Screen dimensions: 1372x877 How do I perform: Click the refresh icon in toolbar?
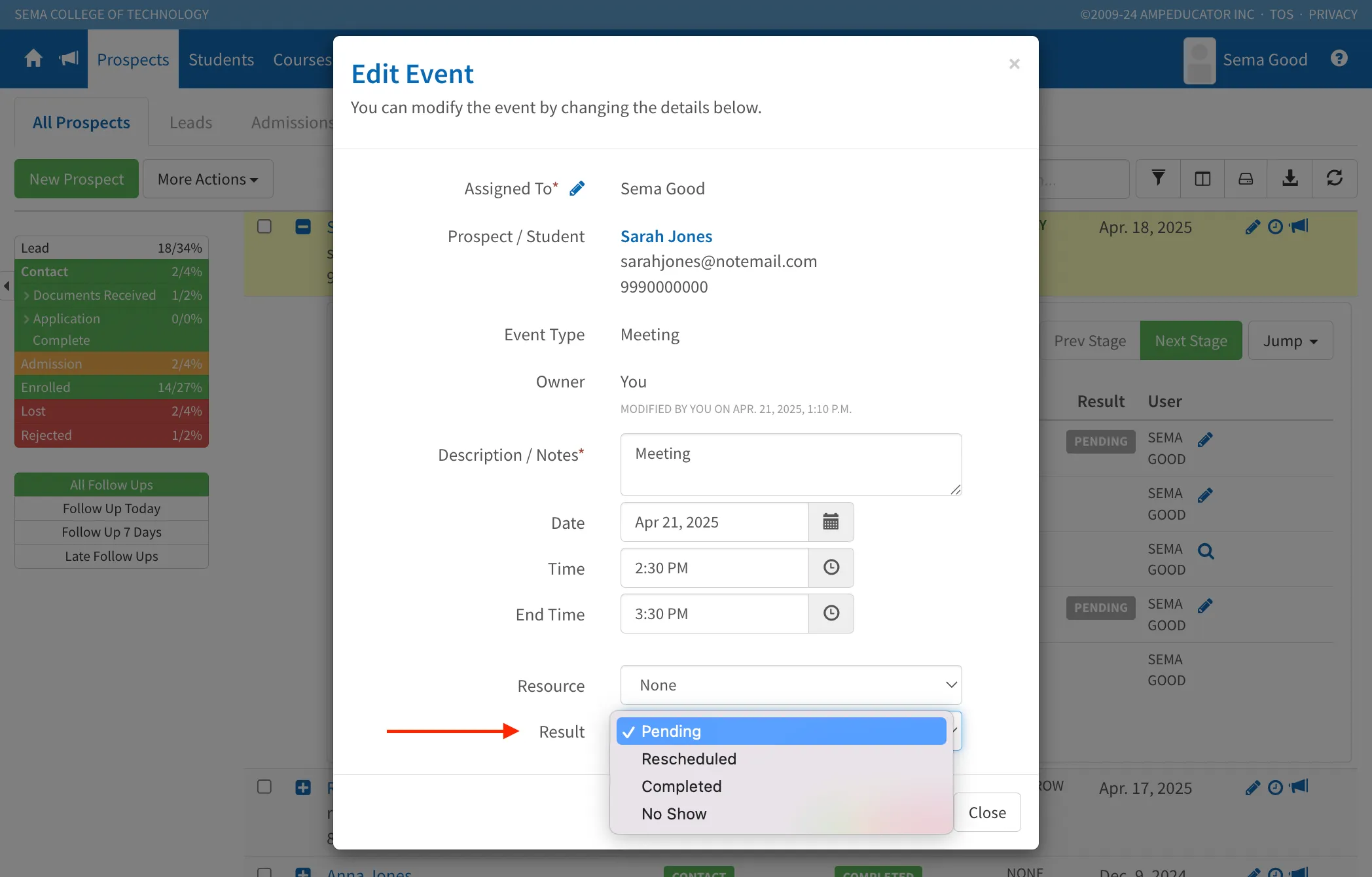pos(1334,179)
